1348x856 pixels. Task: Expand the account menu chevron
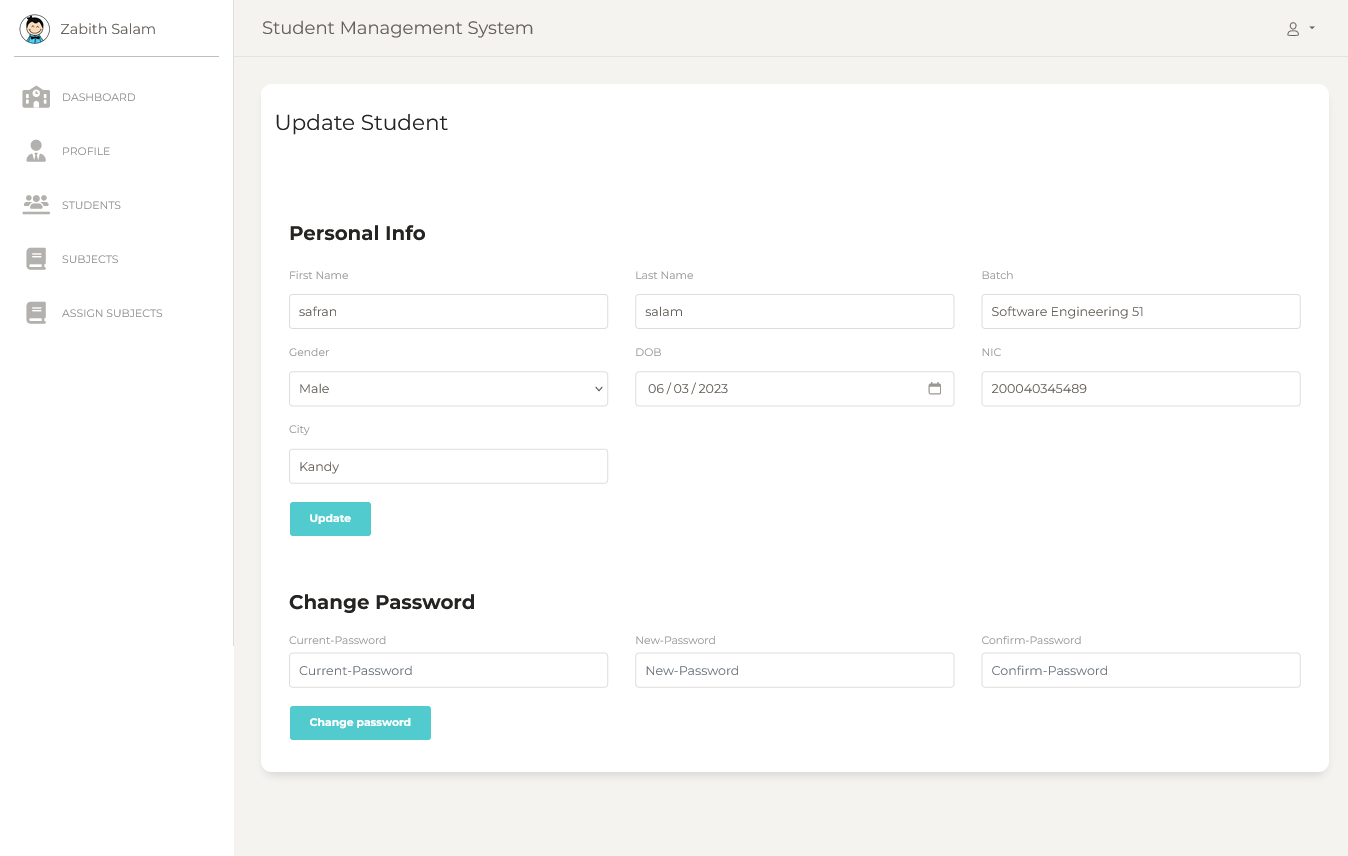coord(1310,29)
